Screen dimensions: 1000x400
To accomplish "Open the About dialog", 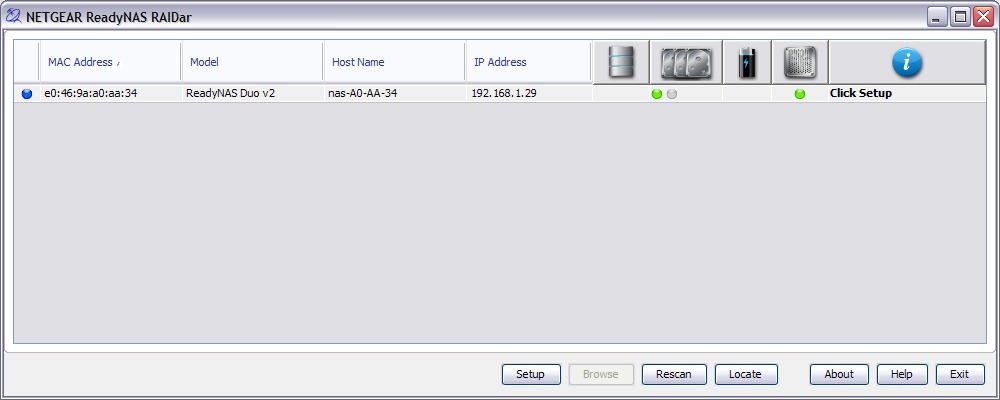I will tap(839, 374).
